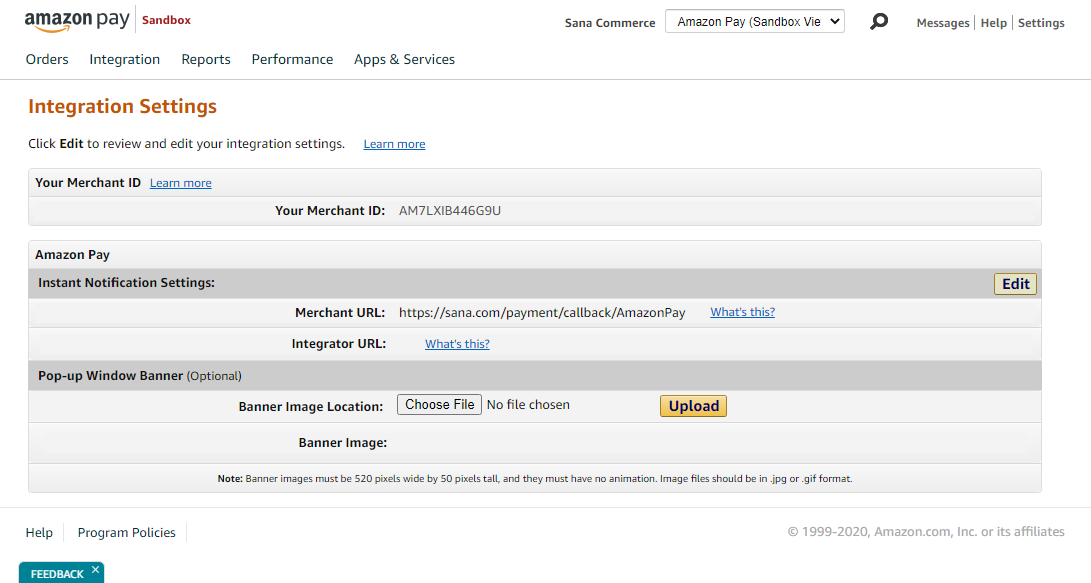Click Edit for Instant Notification Settings

point(1015,284)
